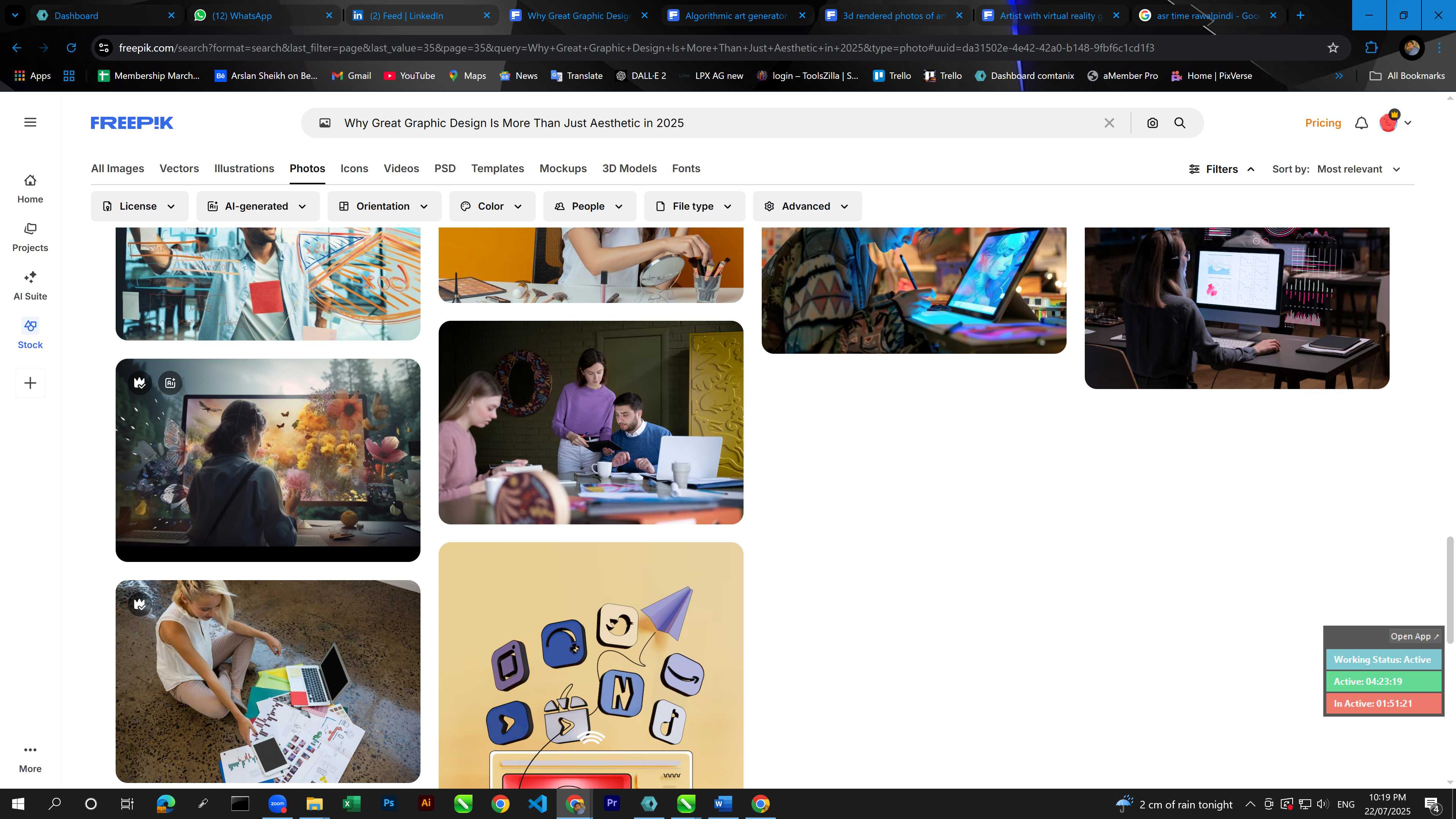1456x819 pixels.
Task: Collapse the Filters panel
Action: click(x=1222, y=169)
